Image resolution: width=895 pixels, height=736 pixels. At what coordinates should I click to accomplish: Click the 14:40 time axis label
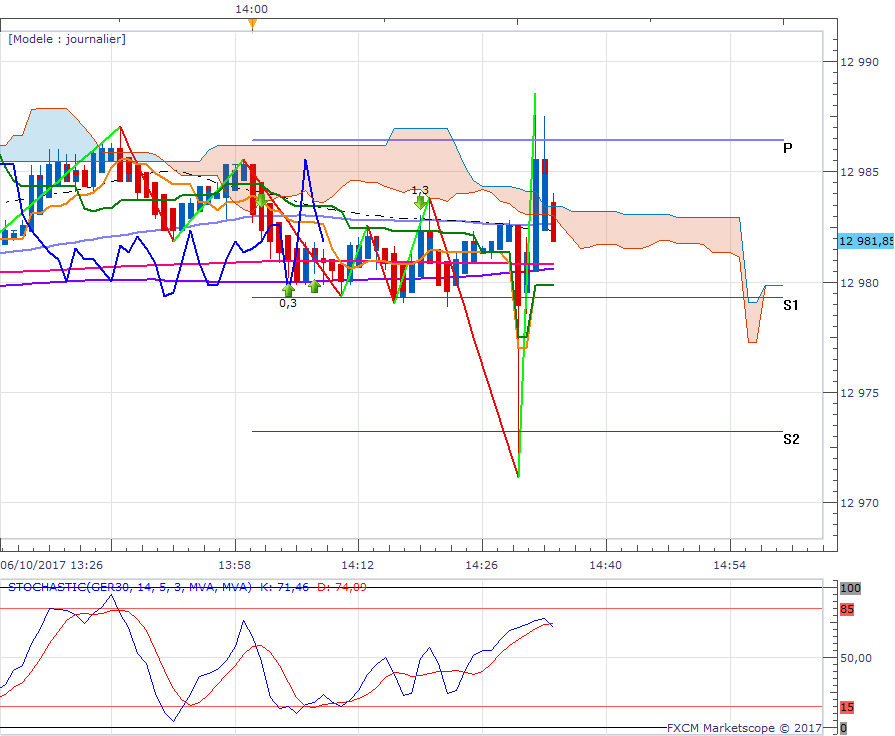click(x=606, y=565)
